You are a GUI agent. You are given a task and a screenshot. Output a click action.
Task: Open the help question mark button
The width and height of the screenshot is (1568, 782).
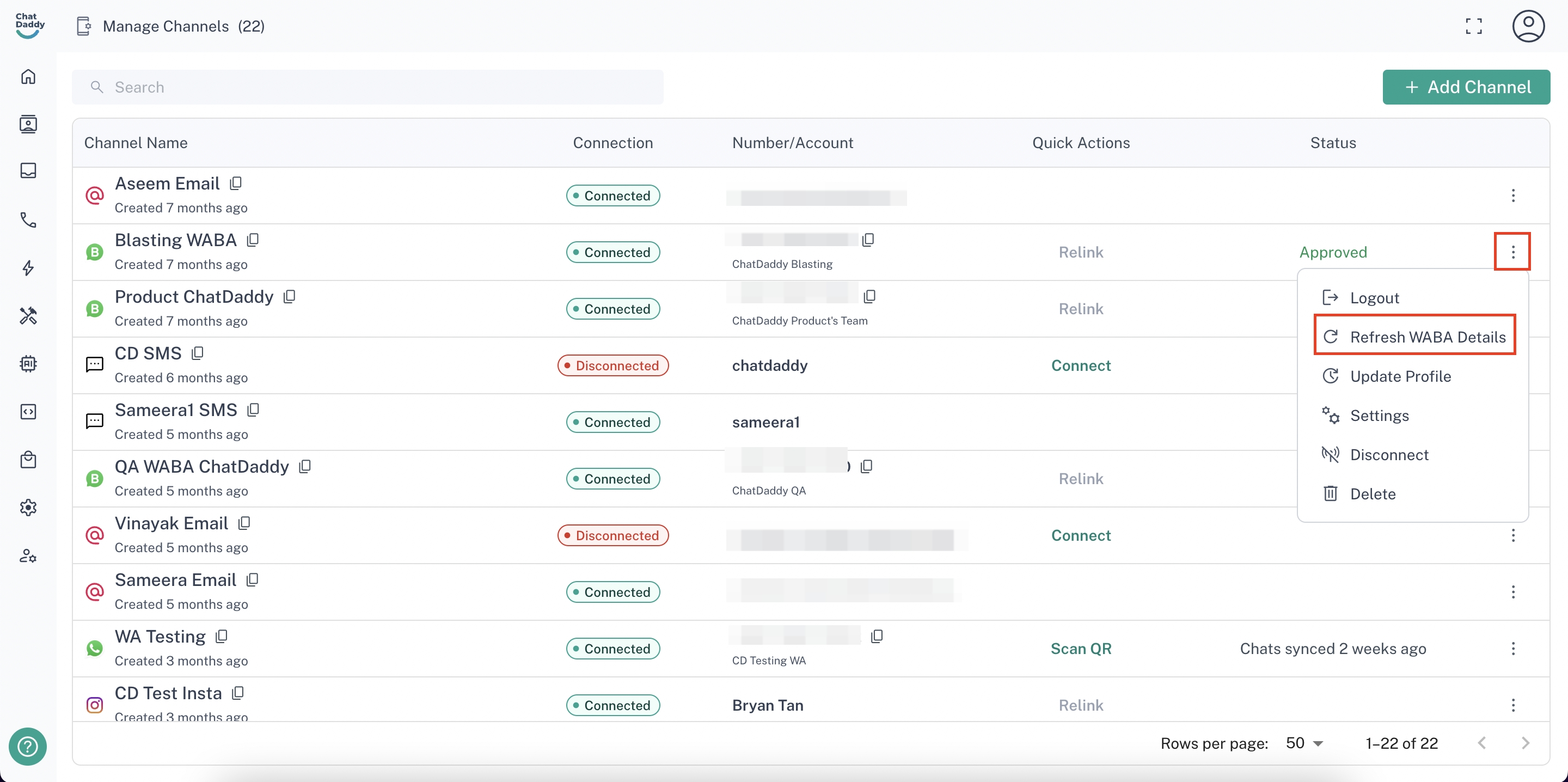coord(27,746)
